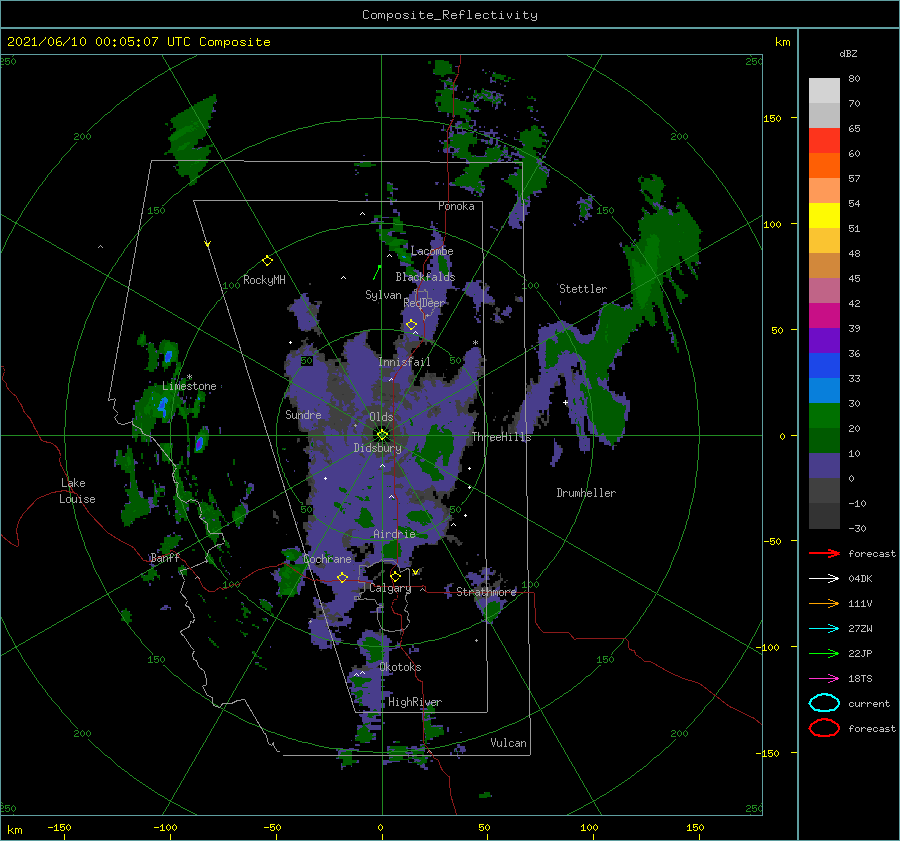Click the Banff label
The height and width of the screenshot is (841, 900).
[x=165, y=557]
